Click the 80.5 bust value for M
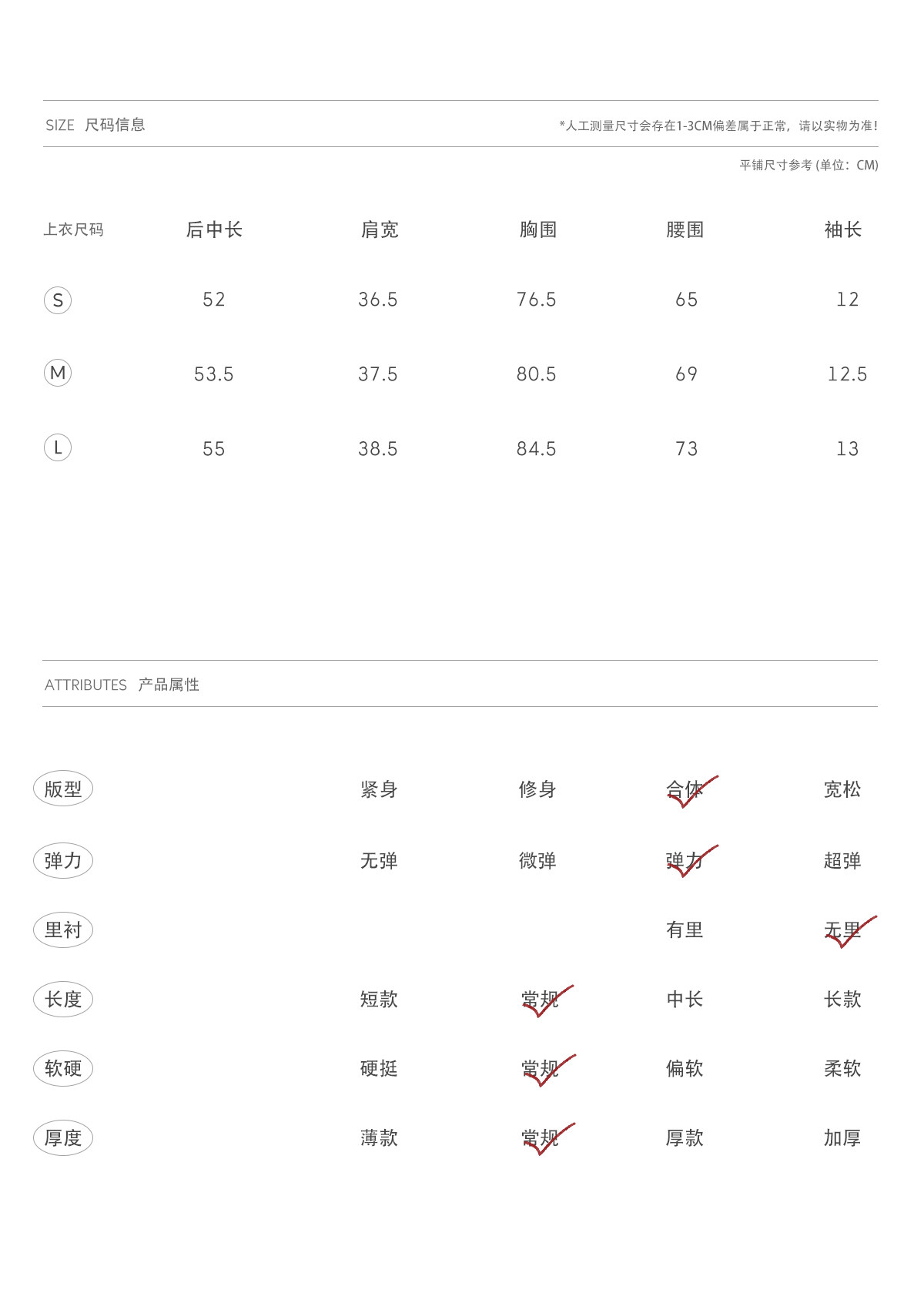Image resolution: width=924 pixels, height=1293 pixels. point(537,374)
